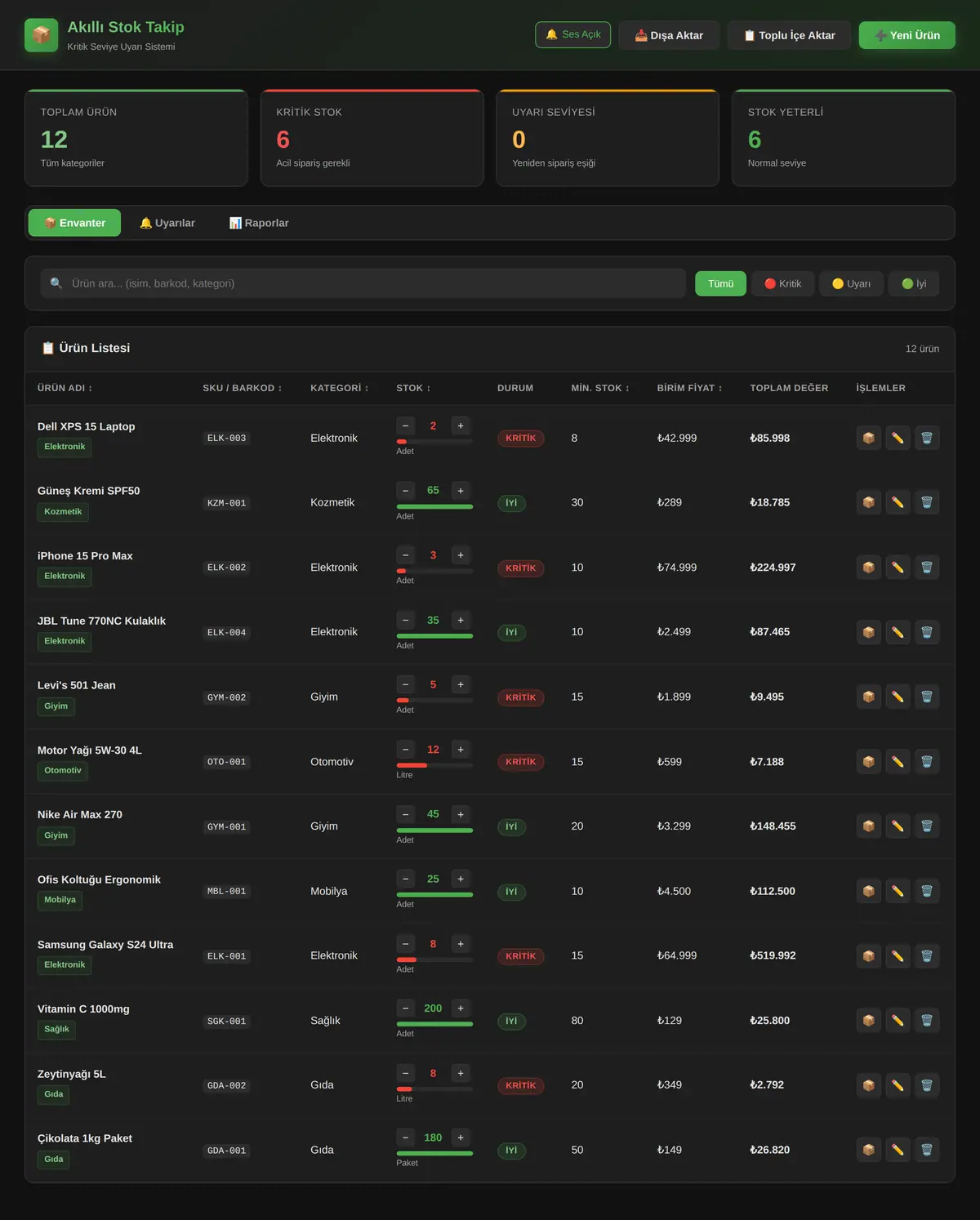The image size is (980, 1220).
Task: Click the box icon for JBL Tune 770NC Kulaklık
Action: click(x=869, y=632)
